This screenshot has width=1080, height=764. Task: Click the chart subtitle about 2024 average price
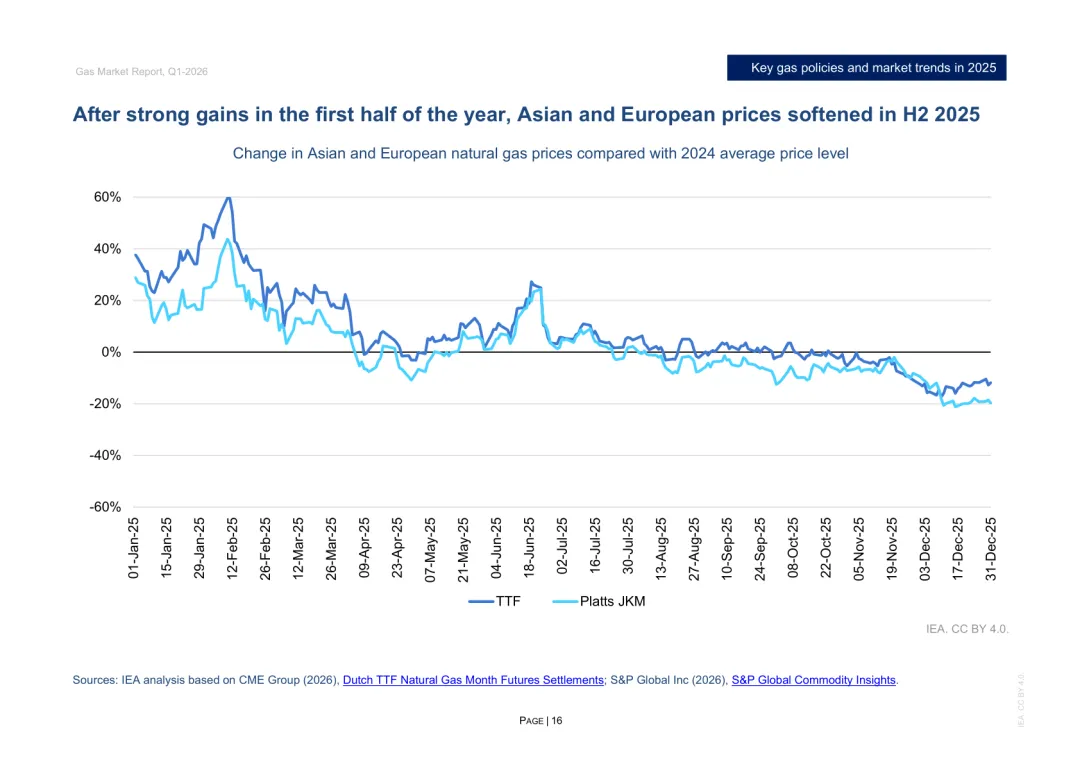click(x=540, y=154)
